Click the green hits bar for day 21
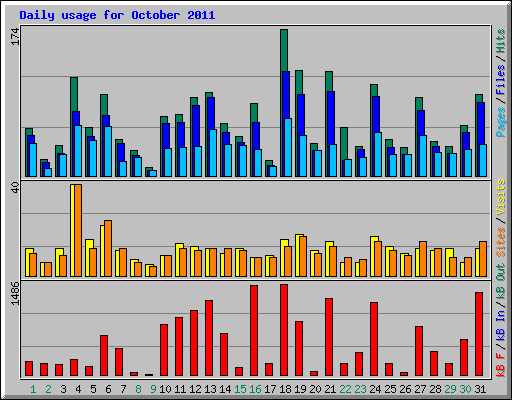The height and width of the screenshot is (400, 512). [x=329, y=81]
